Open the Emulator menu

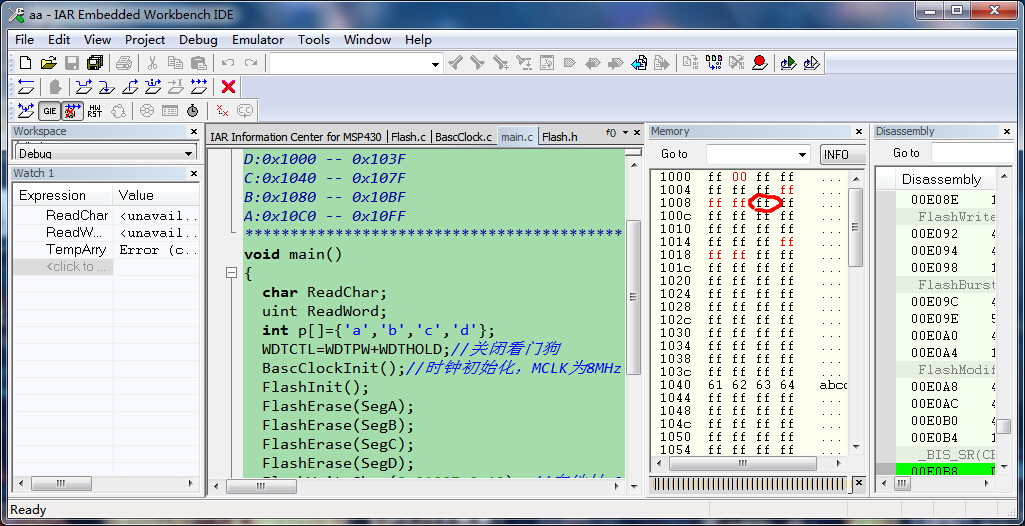click(258, 39)
